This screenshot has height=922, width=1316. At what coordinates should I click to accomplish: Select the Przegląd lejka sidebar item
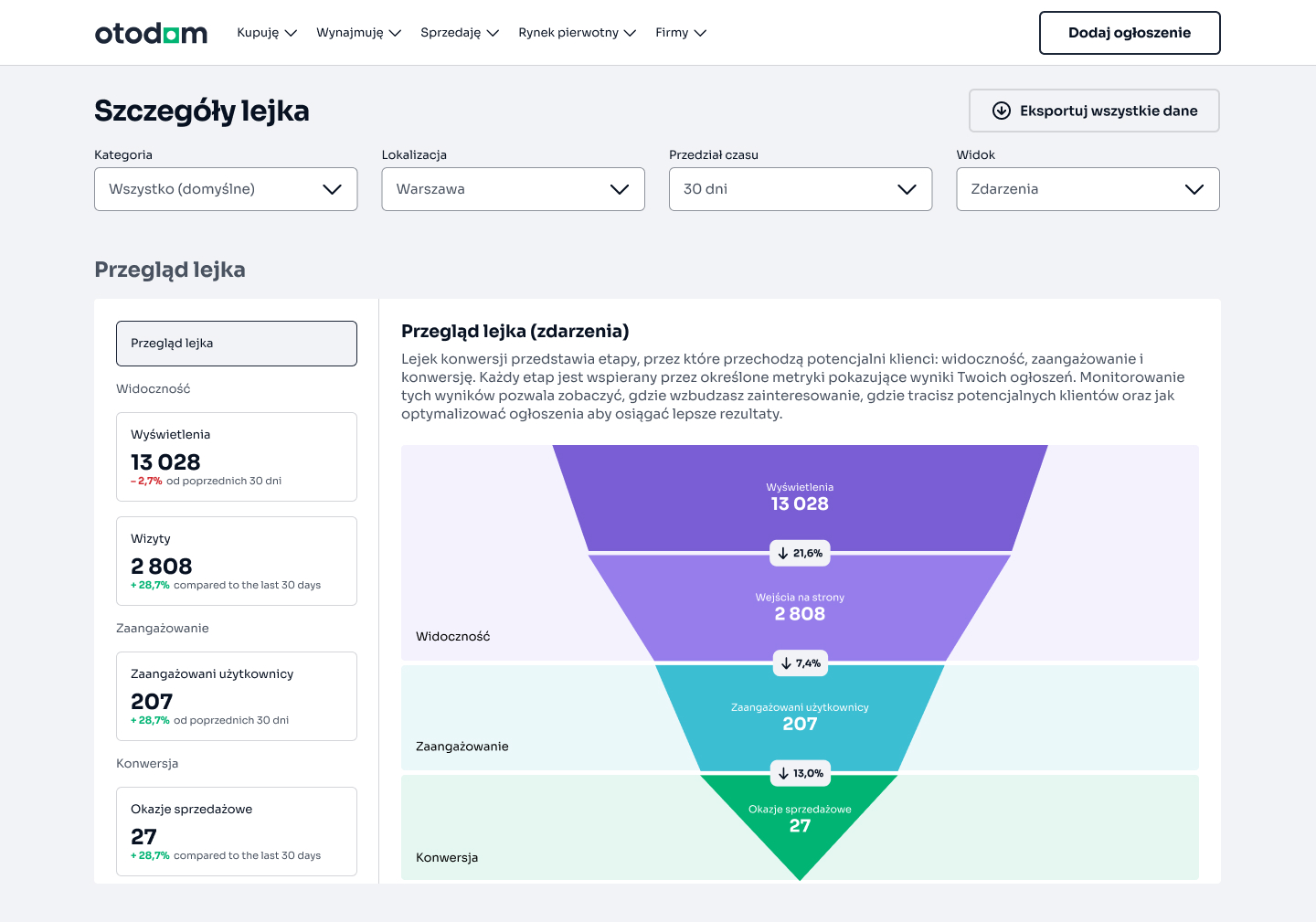[x=237, y=344]
